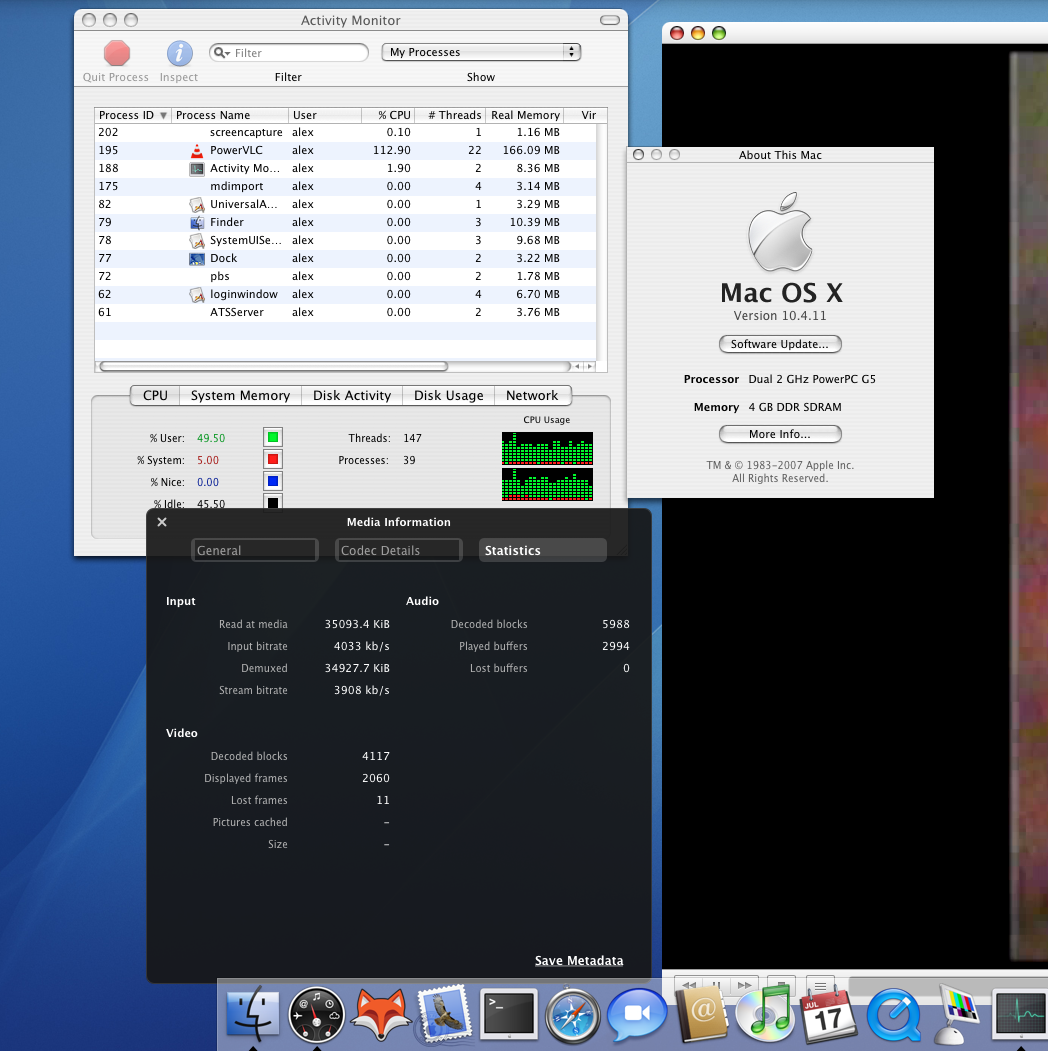Open Finder from the Dock
This screenshot has width=1048, height=1051.
[253, 1013]
